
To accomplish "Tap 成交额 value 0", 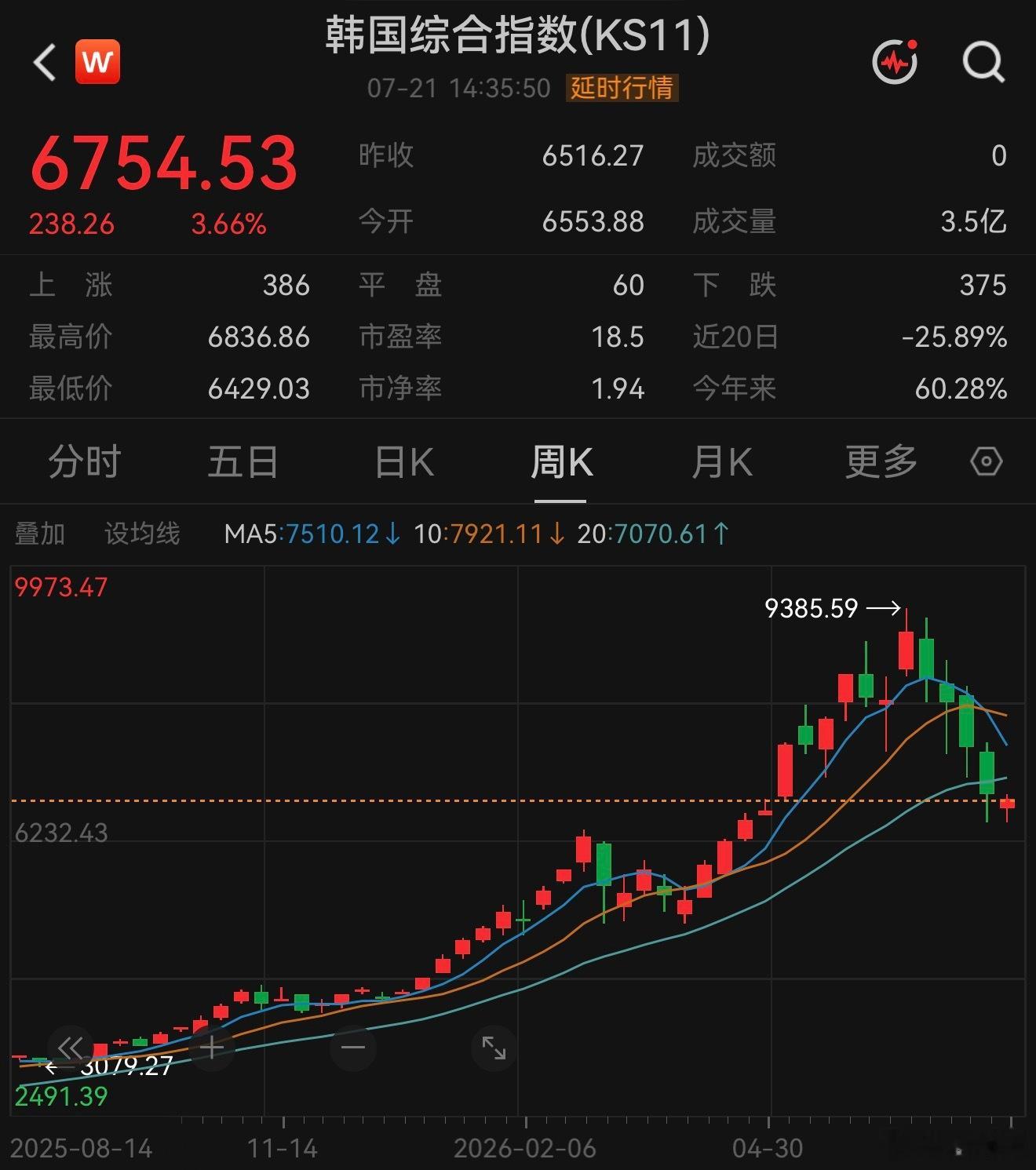I will (998, 155).
